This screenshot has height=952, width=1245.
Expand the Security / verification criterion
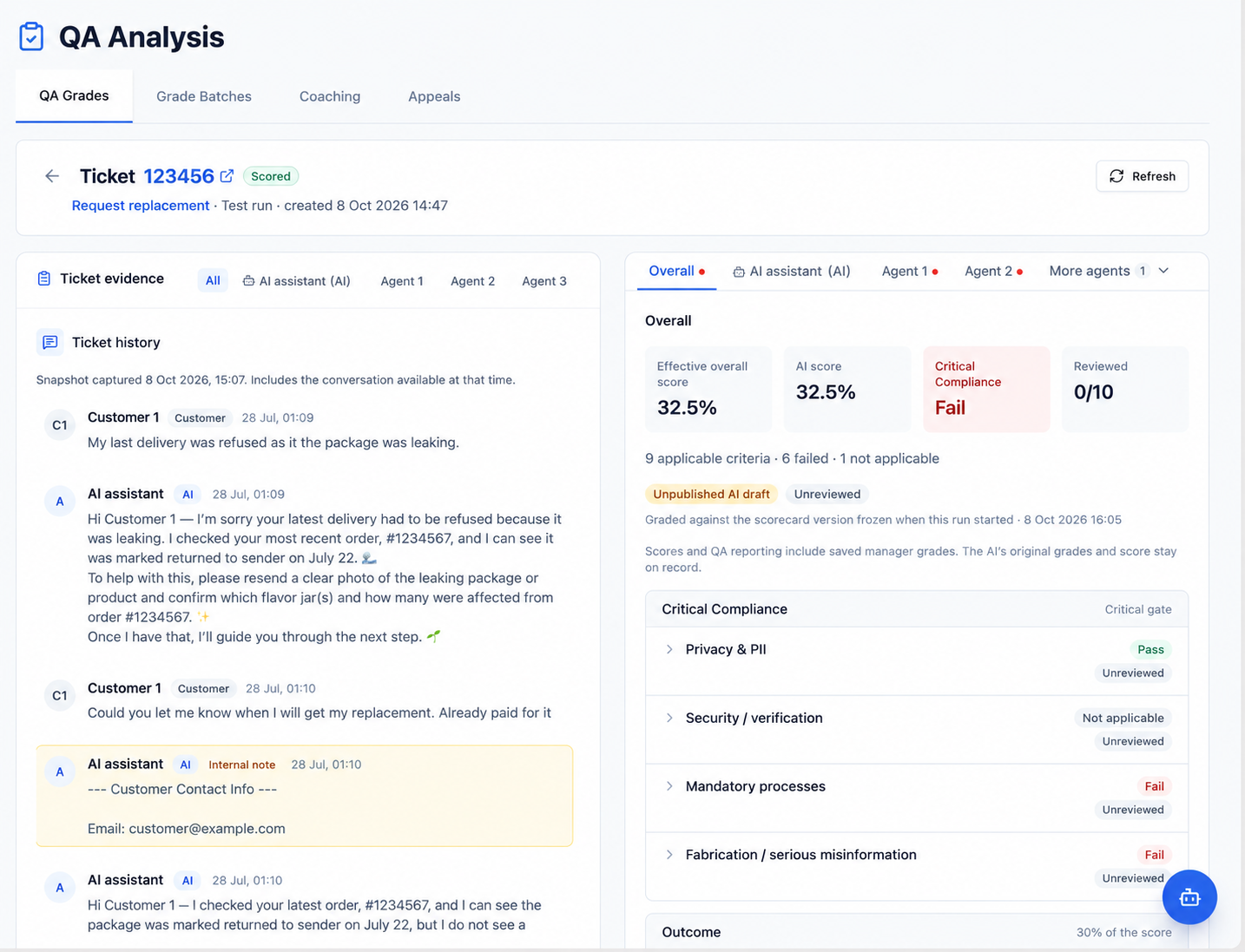click(x=669, y=718)
